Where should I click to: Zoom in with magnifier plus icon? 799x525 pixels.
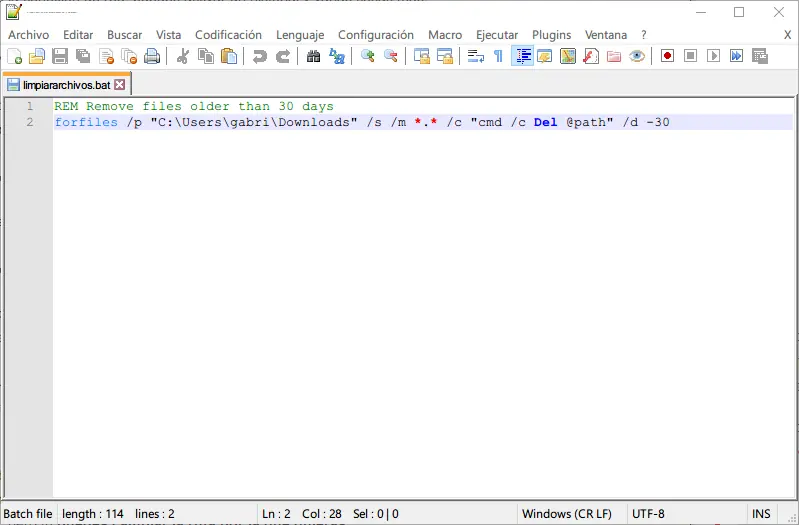pyautogui.click(x=367, y=56)
